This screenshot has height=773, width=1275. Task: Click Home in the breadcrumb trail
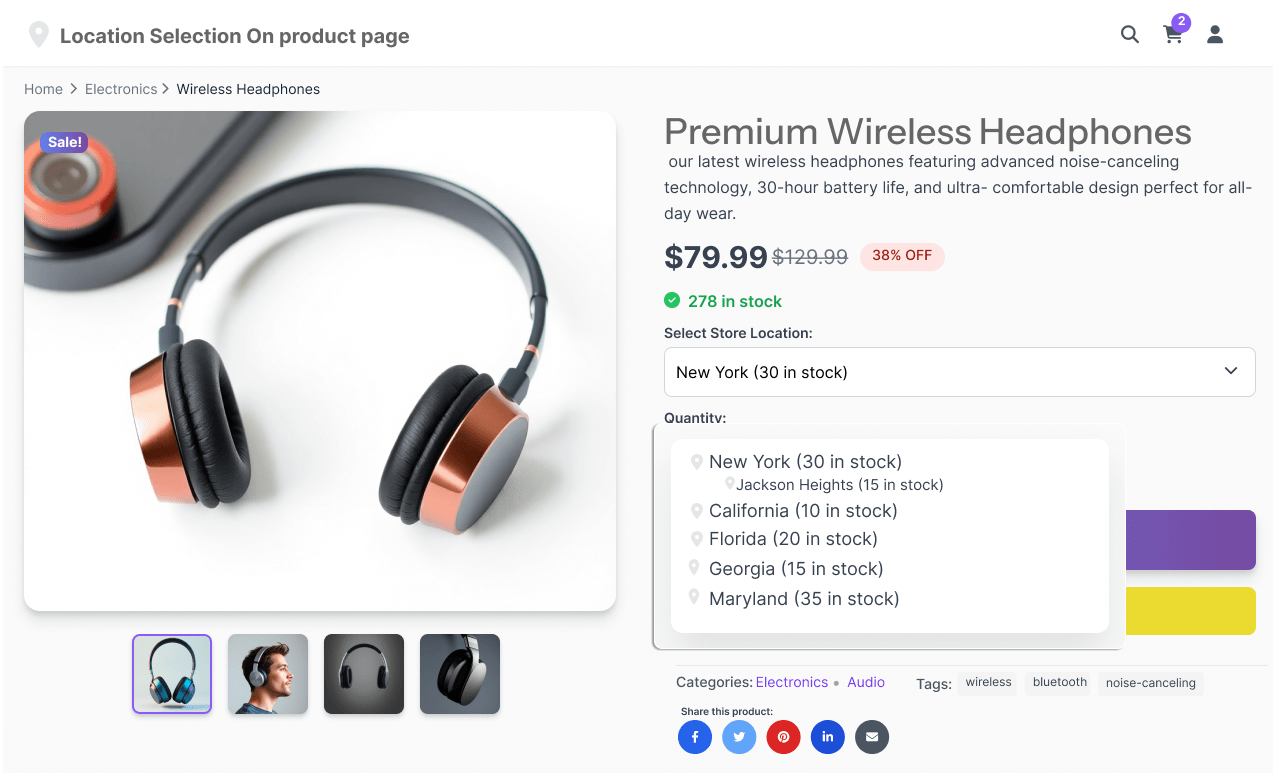point(43,89)
